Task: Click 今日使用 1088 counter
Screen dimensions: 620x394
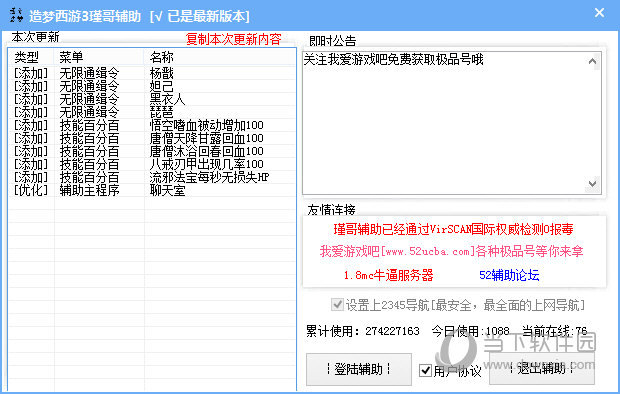Action: (471, 331)
